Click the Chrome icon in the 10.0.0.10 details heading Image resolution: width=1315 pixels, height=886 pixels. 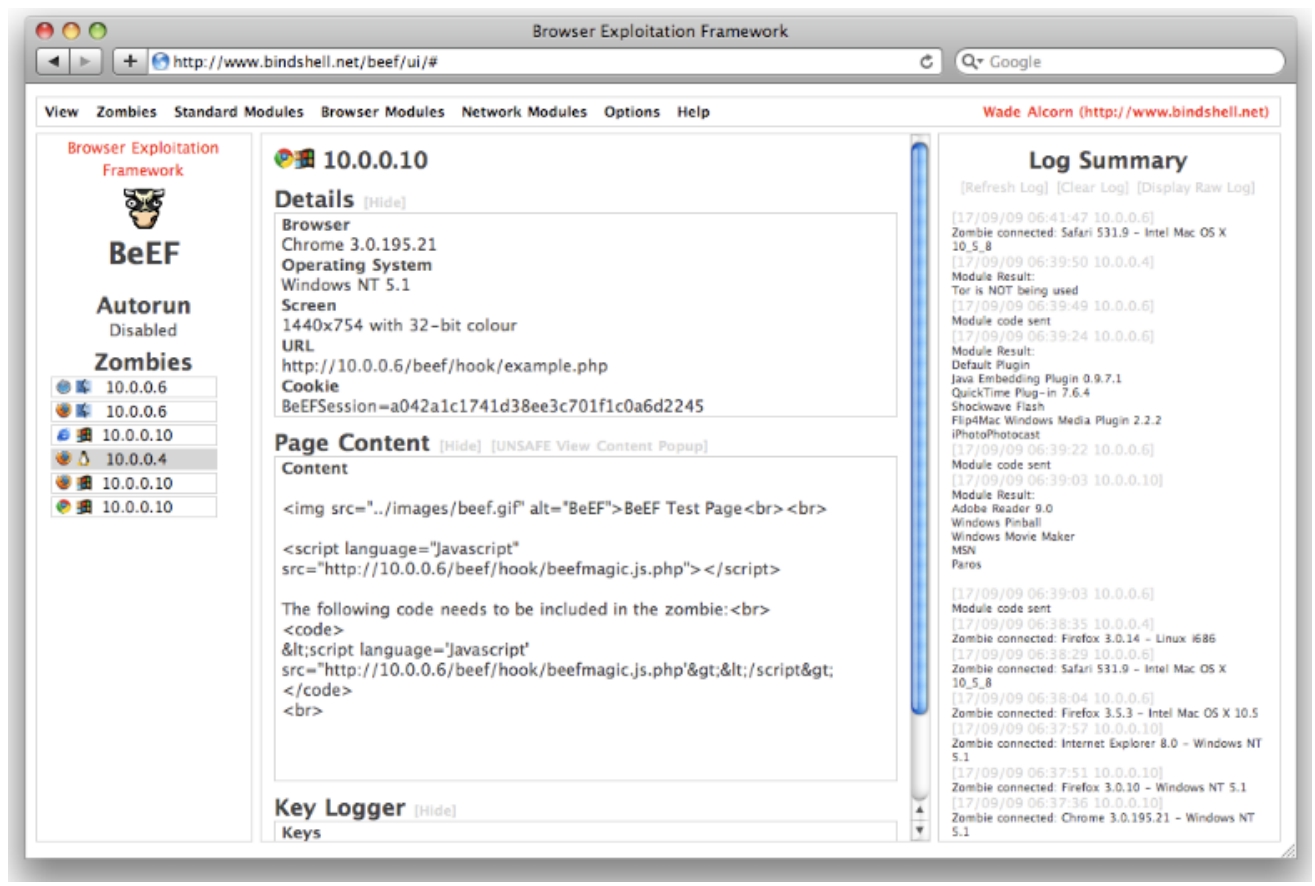tap(284, 158)
